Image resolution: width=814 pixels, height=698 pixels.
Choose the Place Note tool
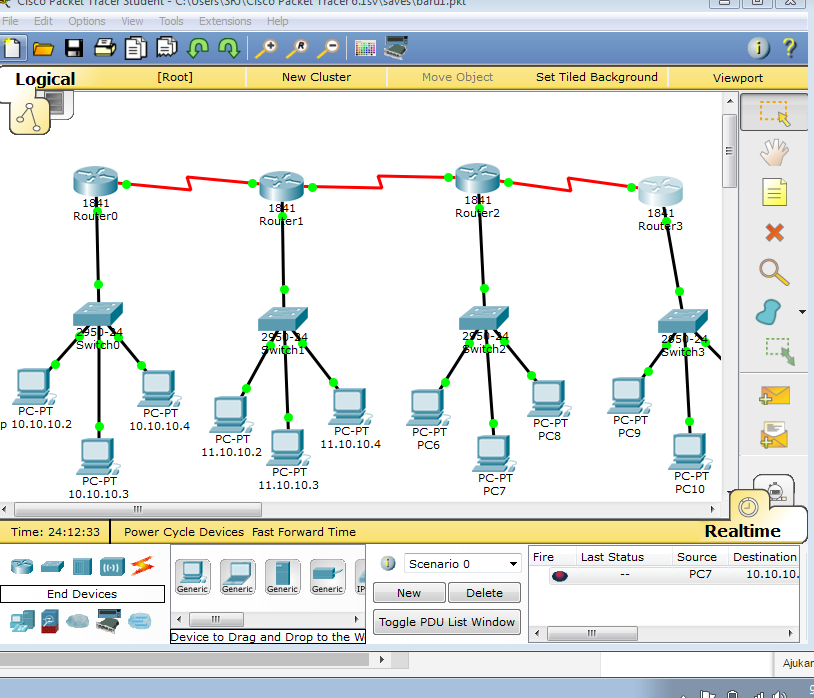[774, 193]
